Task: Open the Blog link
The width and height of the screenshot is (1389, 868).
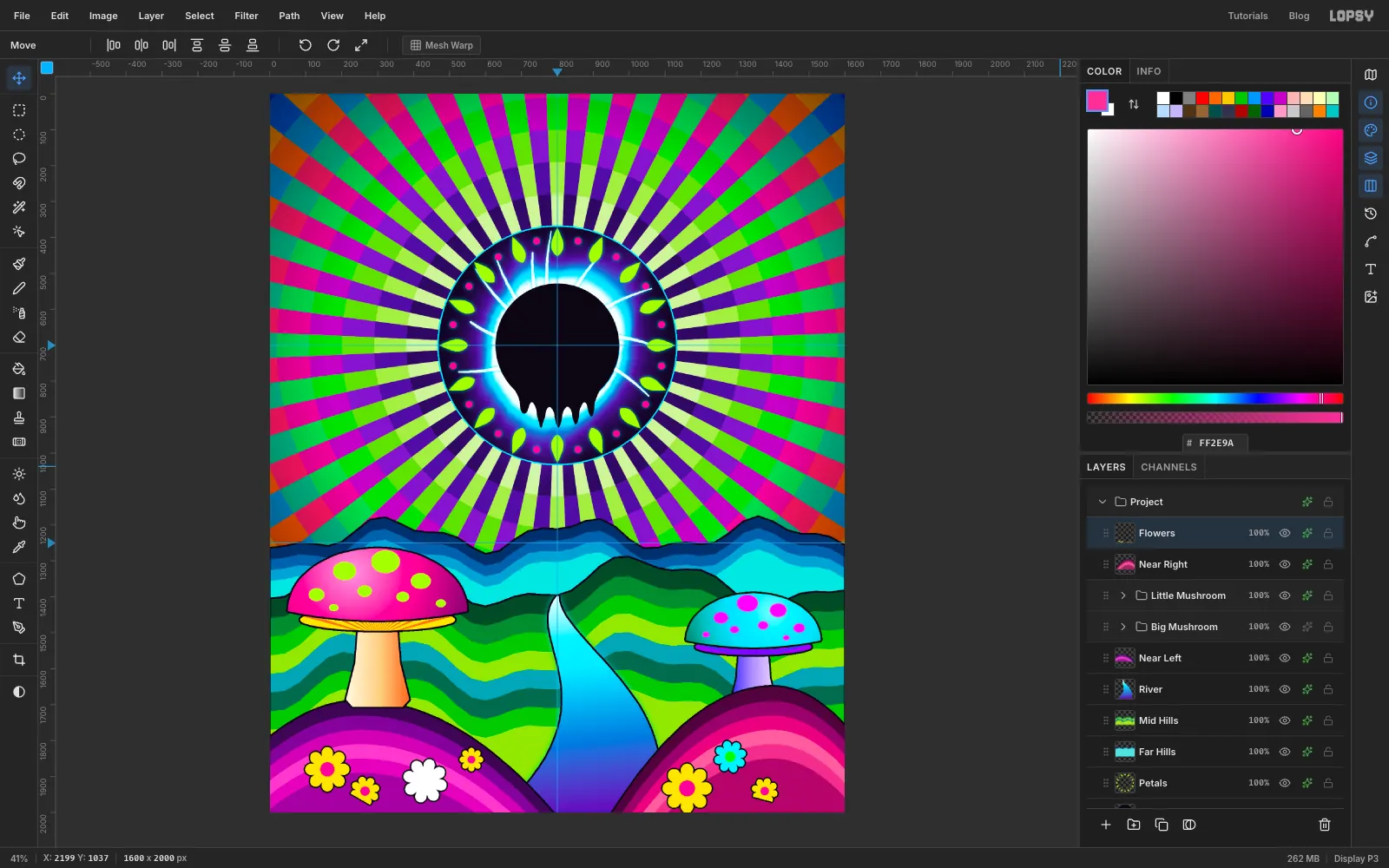Action: pyautogui.click(x=1299, y=16)
